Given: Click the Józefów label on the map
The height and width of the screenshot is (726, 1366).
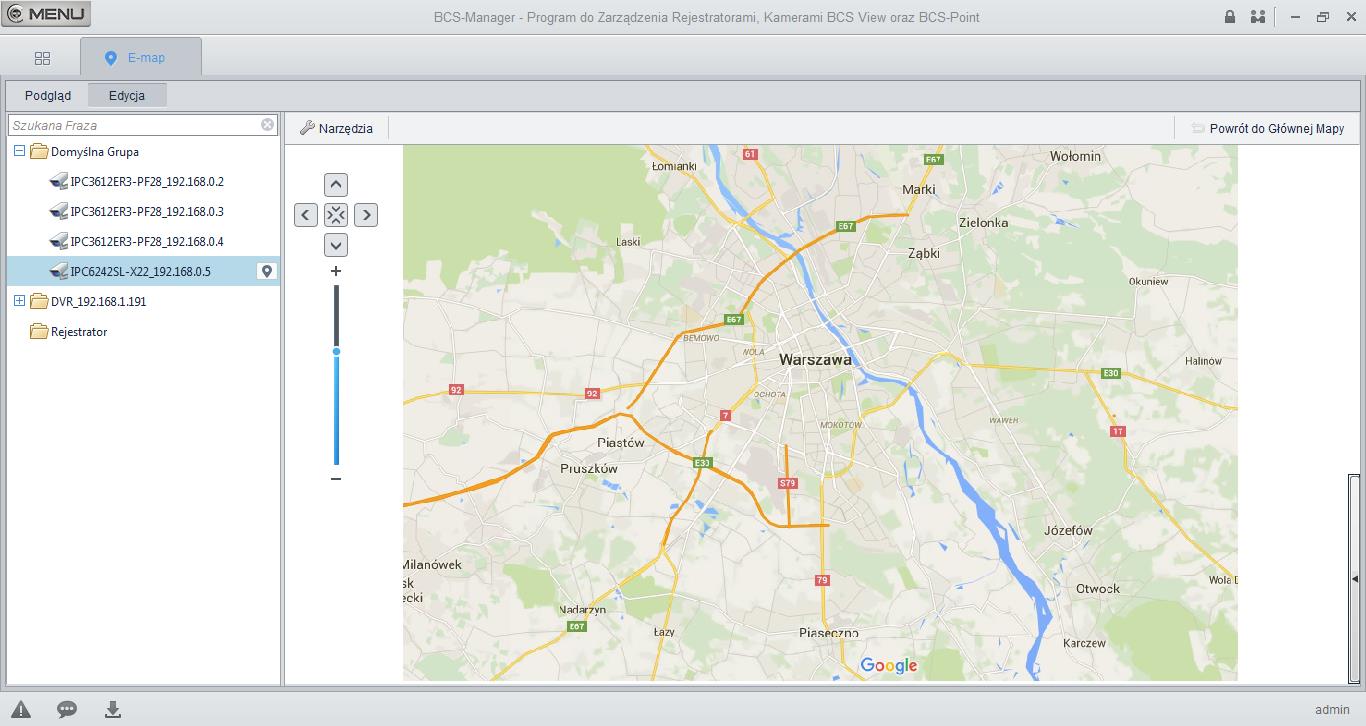Looking at the screenshot, I should point(1068,530).
